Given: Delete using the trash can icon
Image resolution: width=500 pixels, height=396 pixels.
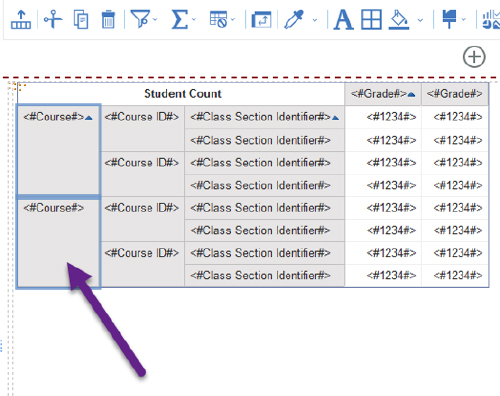Looking at the screenshot, I should (108, 20).
